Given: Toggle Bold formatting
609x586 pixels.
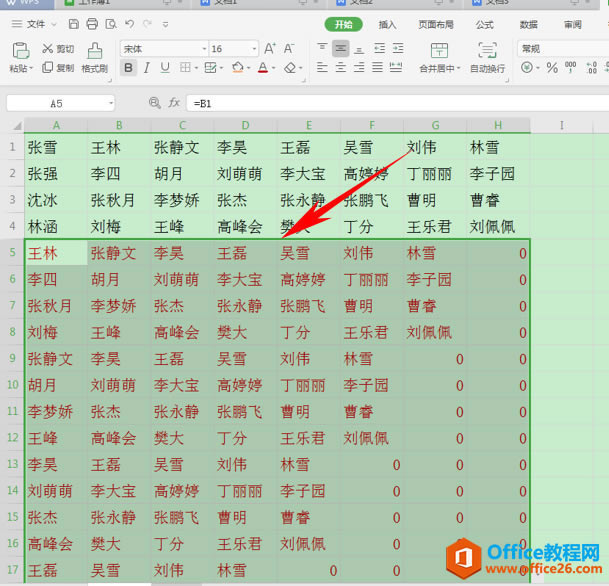Looking at the screenshot, I should pos(128,68).
